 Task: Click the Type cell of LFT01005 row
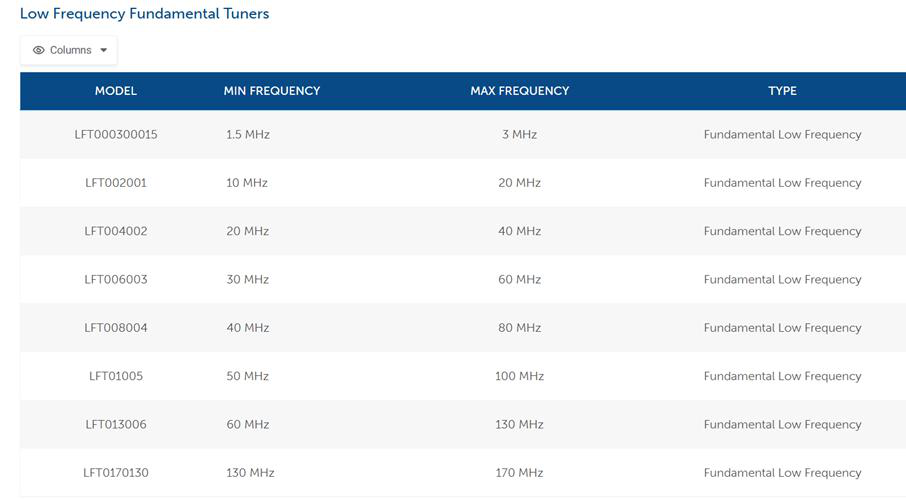point(782,376)
